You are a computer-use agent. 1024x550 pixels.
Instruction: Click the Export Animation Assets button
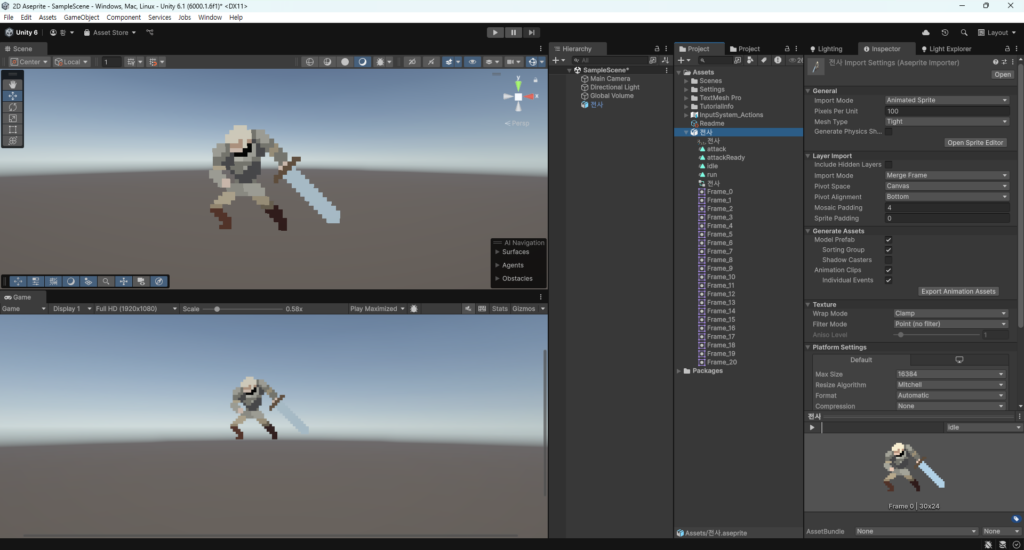click(x=958, y=291)
